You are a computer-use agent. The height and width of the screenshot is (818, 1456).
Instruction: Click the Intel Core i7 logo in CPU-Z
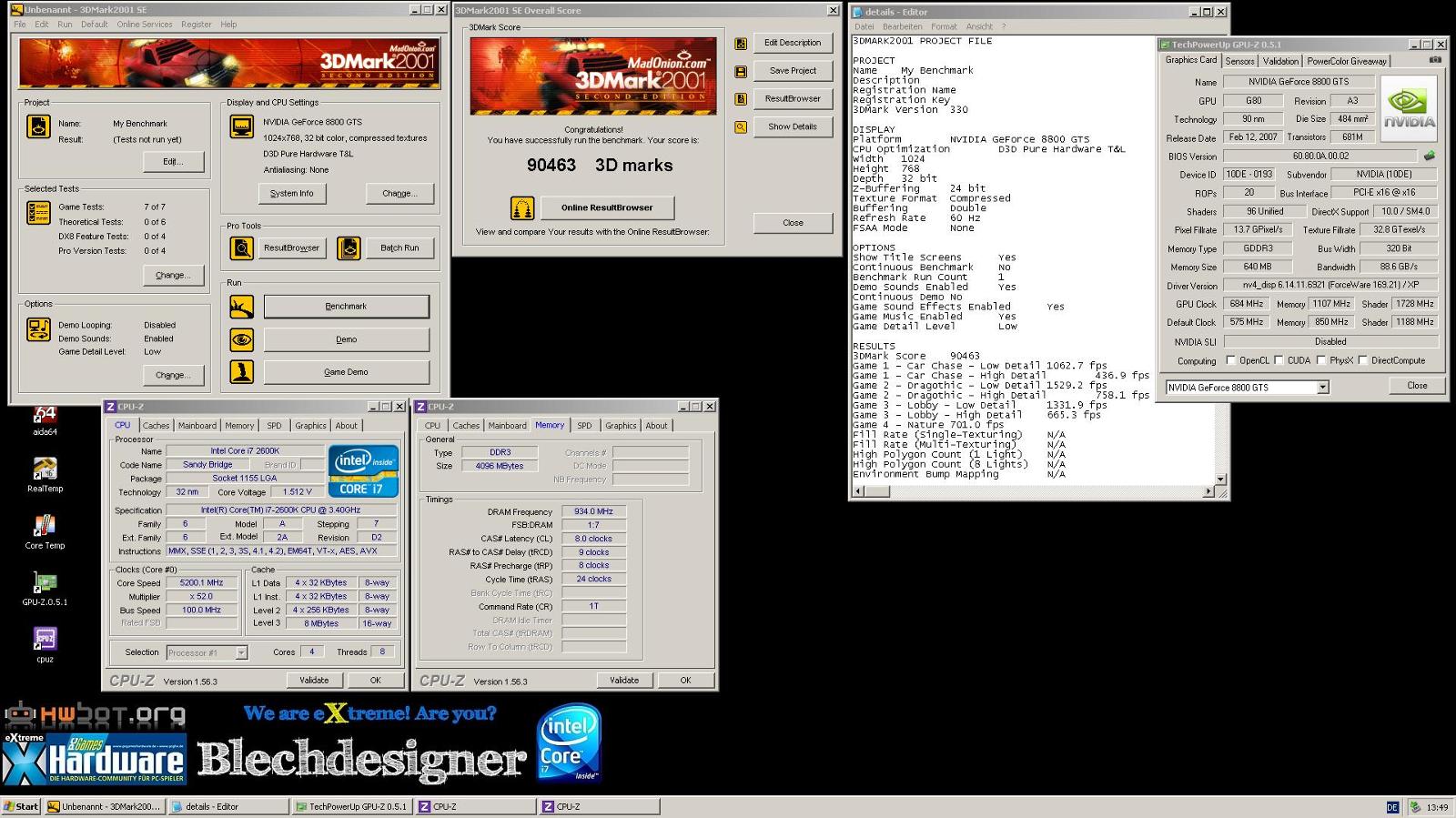coord(363,470)
